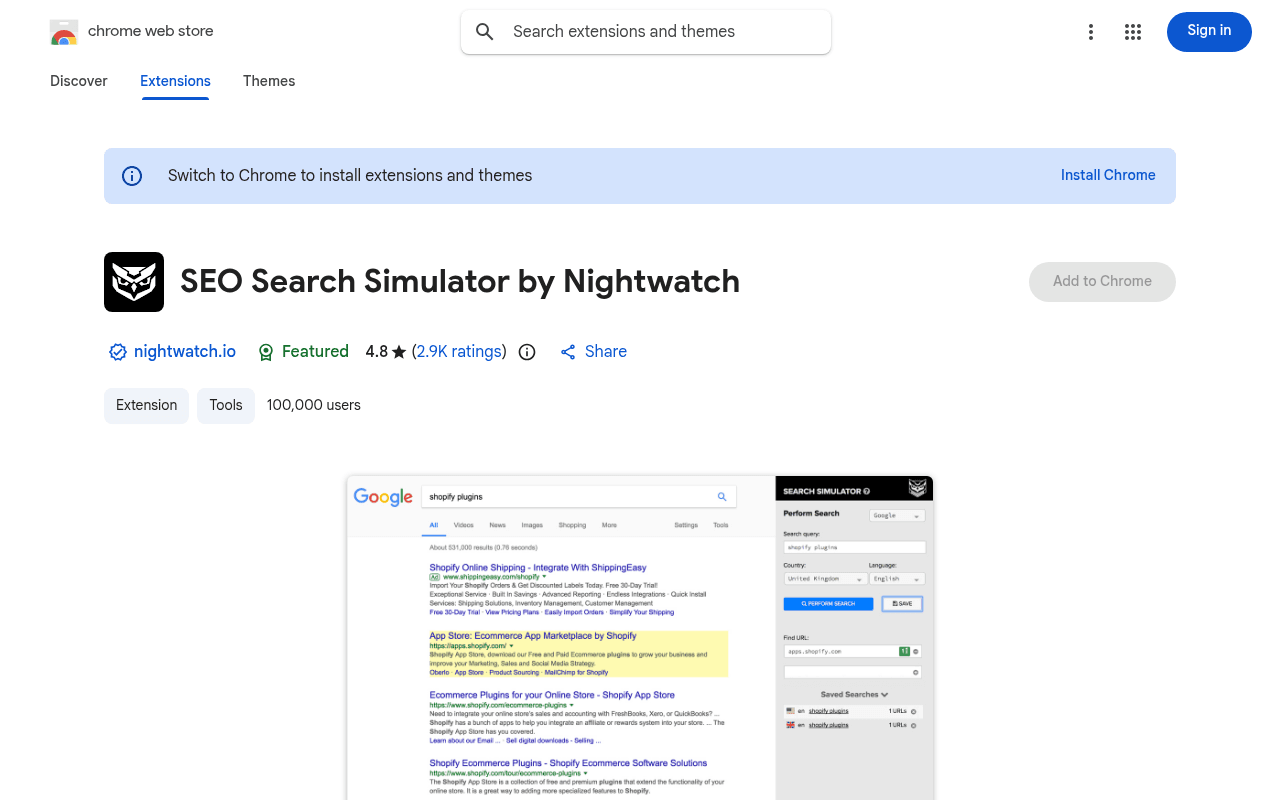The image size is (1280, 800).
Task: Switch to the Themes tab
Action: pos(269,81)
